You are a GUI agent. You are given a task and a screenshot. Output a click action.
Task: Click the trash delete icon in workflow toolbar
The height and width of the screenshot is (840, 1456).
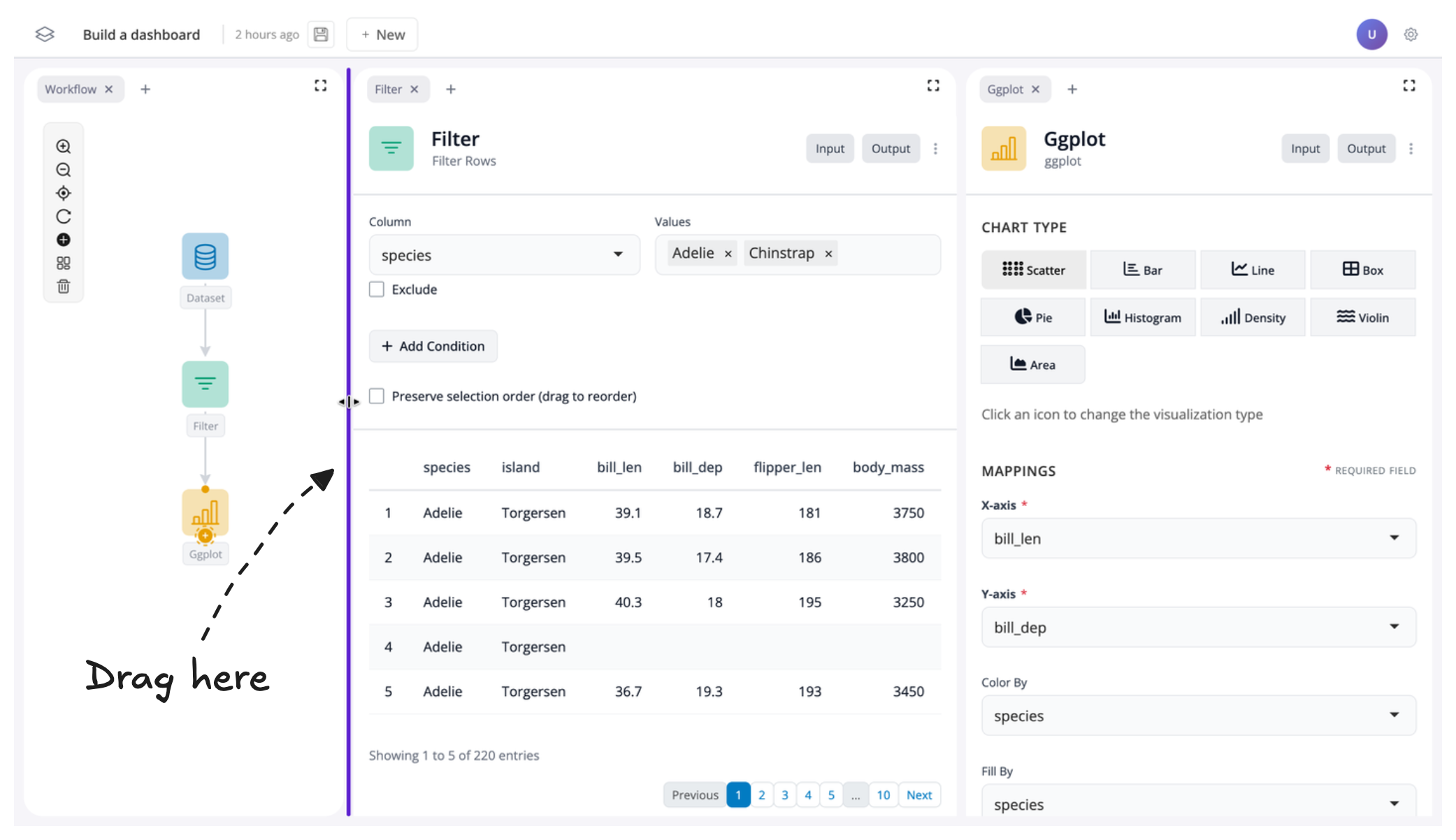64,287
